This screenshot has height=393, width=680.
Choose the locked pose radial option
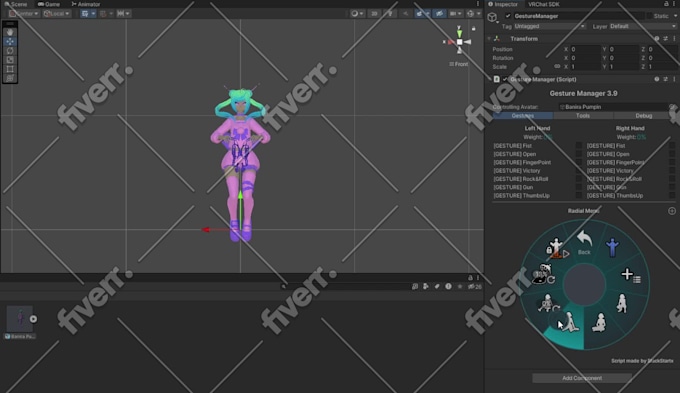557,248
